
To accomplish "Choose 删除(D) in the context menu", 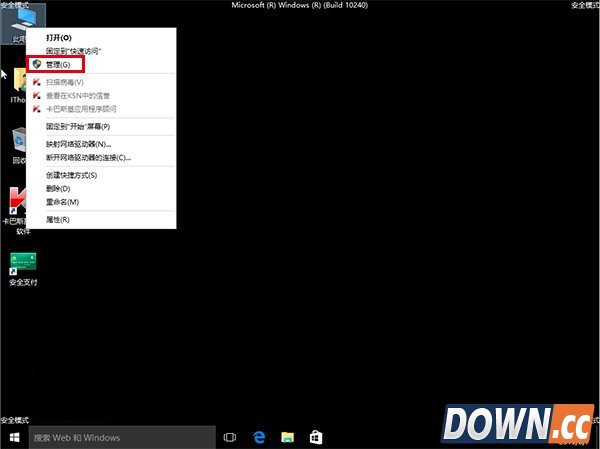I will coord(58,188).
